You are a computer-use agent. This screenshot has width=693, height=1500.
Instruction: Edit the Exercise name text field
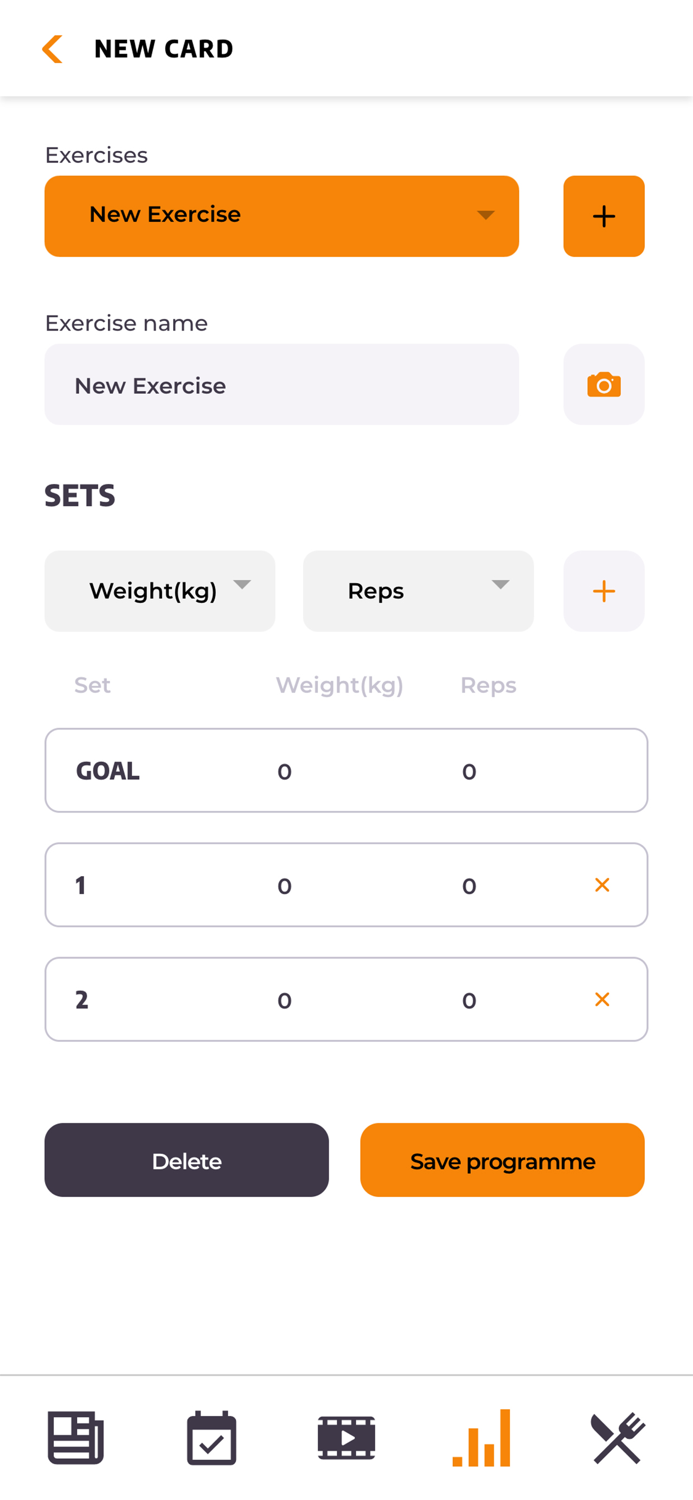click(x=281, y=385)
